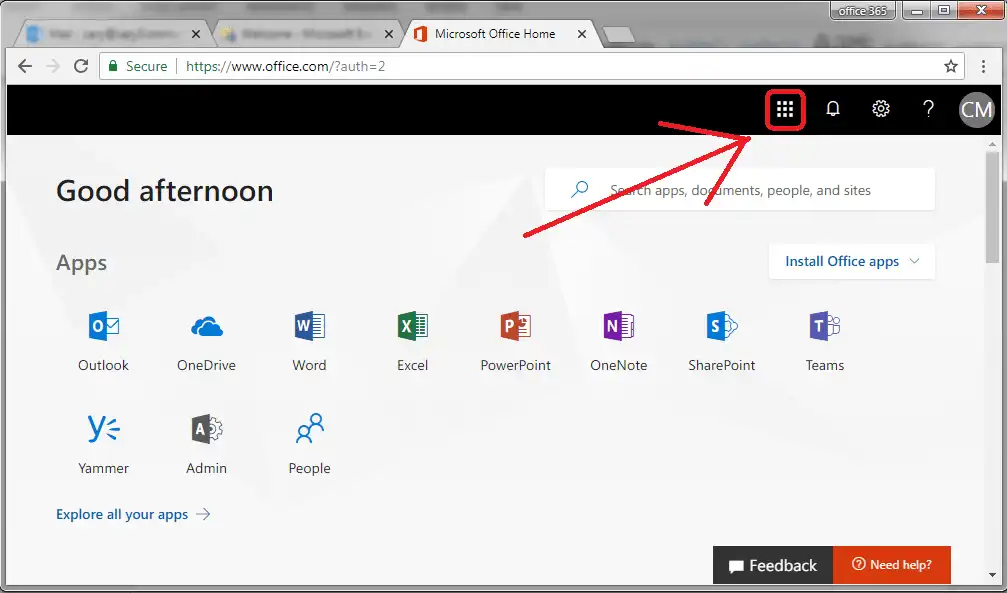Open the notifications bell
The image size is (1007, 593).
pos(832,109)
